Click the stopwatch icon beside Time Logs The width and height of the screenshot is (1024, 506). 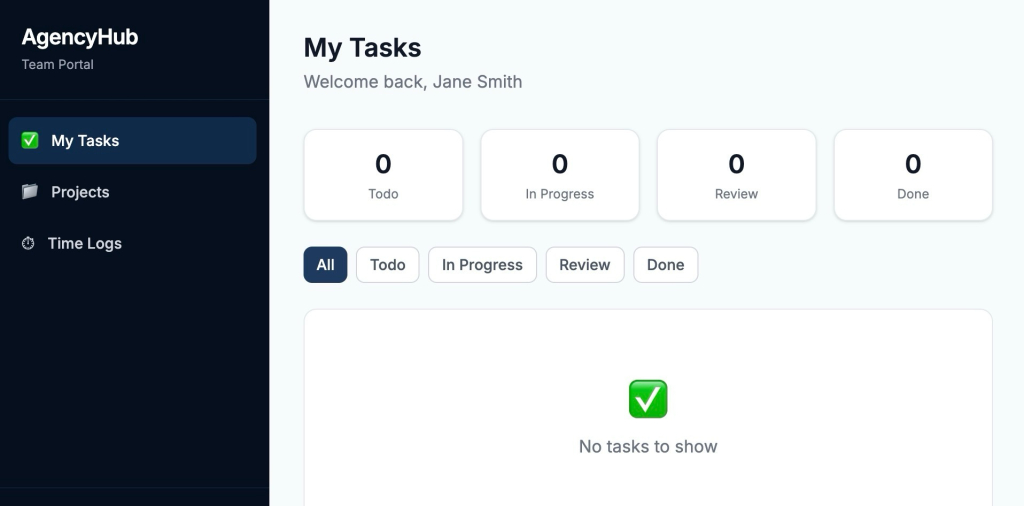point(28,244)
